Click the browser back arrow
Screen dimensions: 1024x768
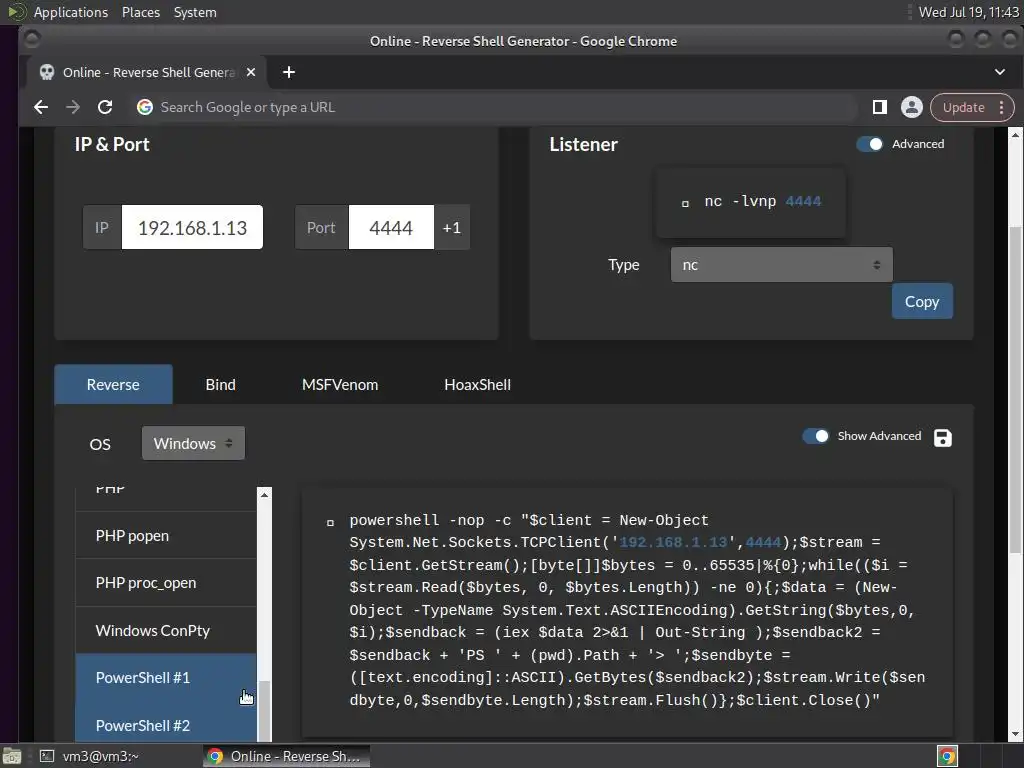(x=40, y=107)
